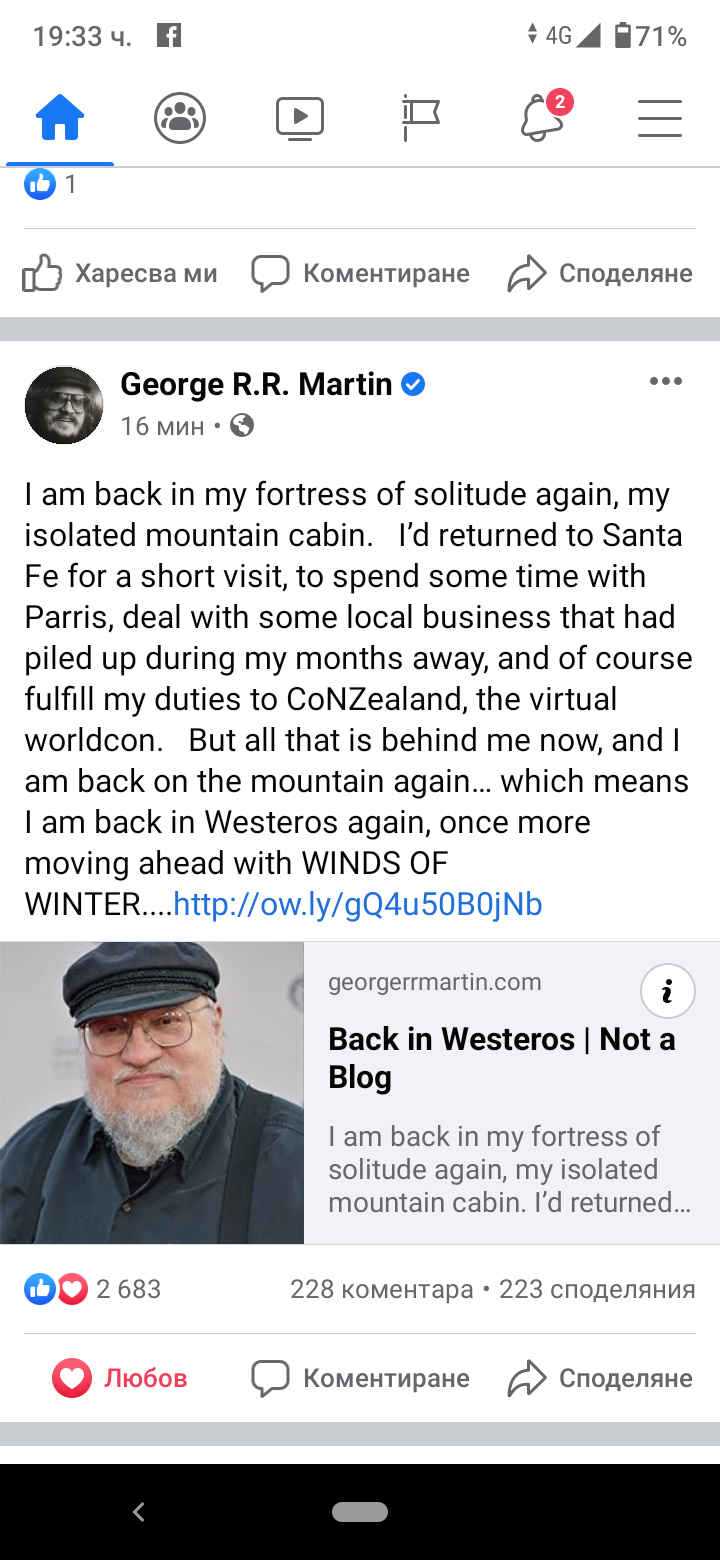This screenshot has height=1560, width=720.
Task: Open the link preview photo thumbnail
Action: (152, 1093)
